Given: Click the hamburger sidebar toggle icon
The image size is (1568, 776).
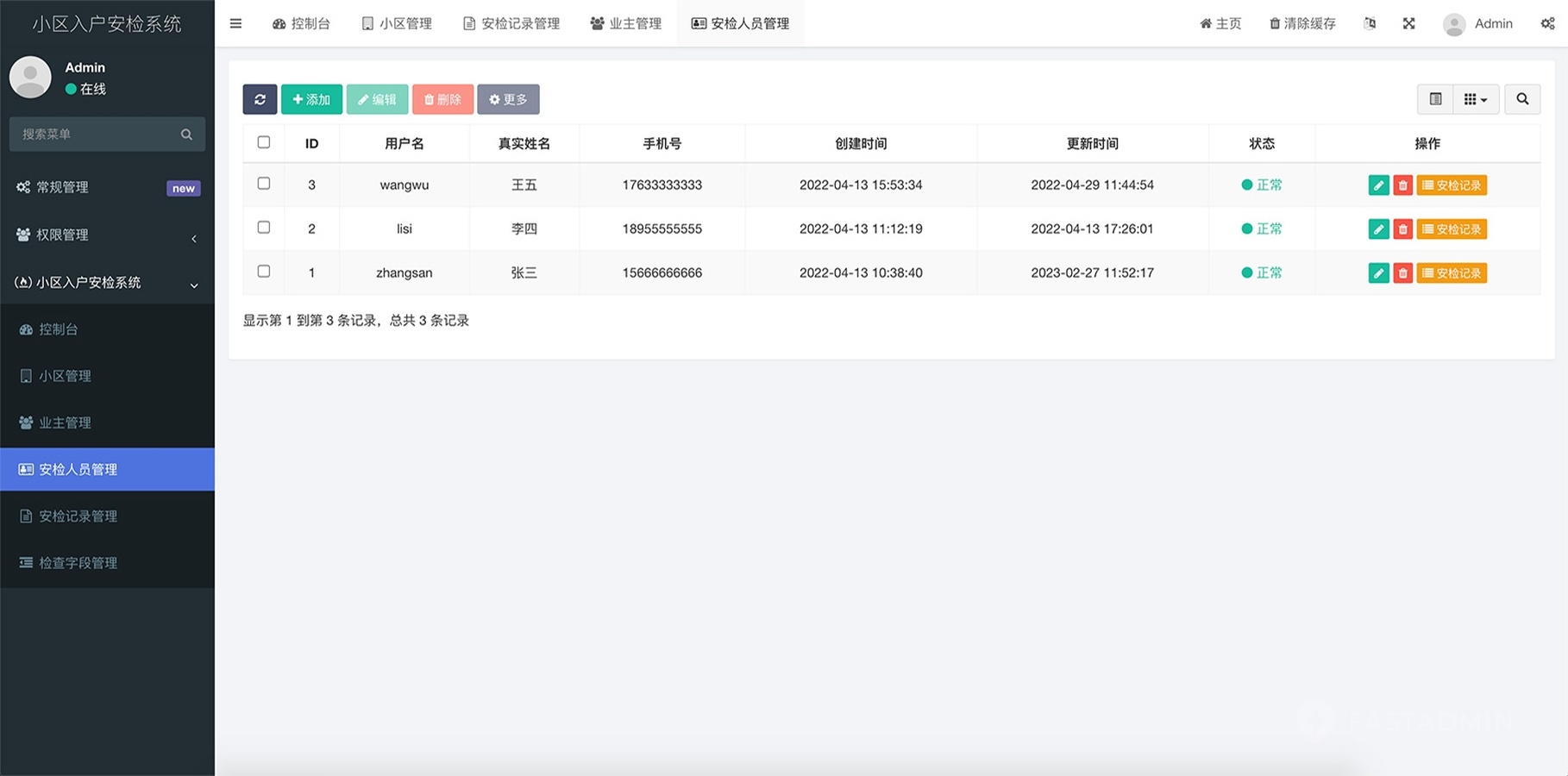Looking at the screenshot, I should 235,23.
